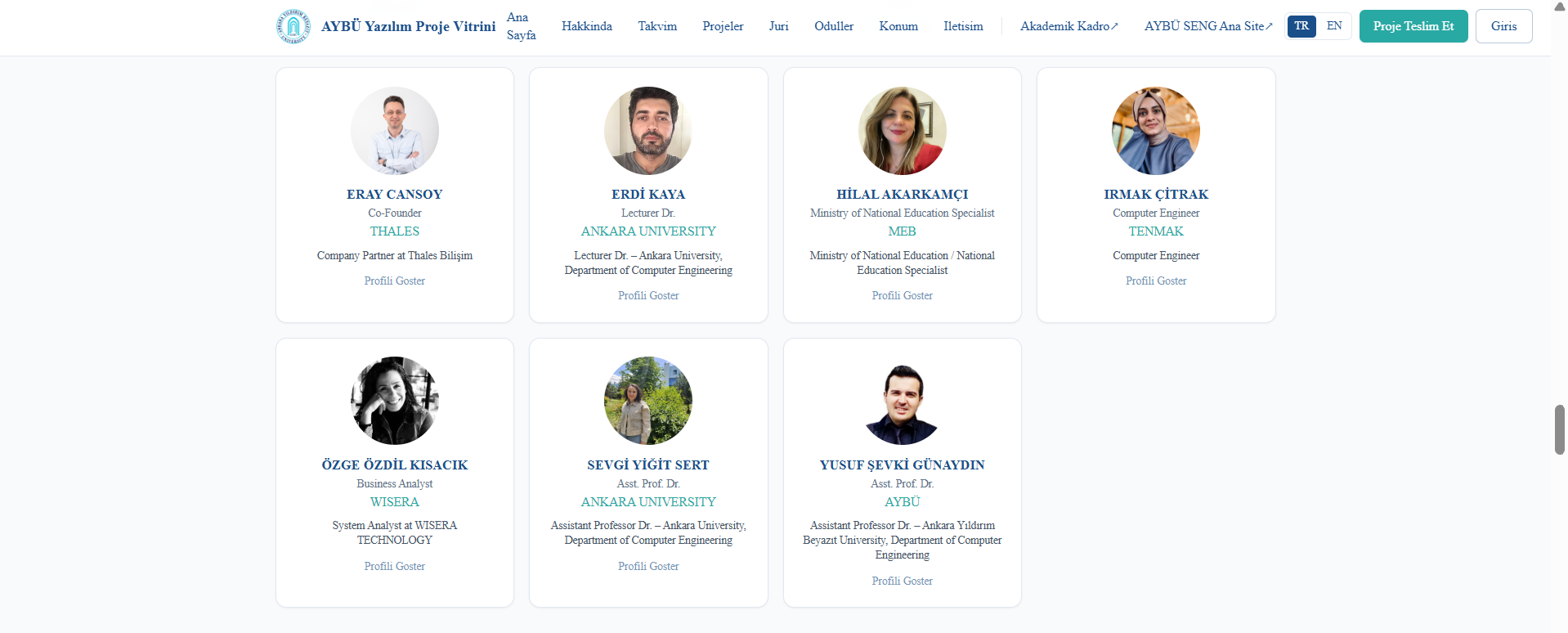The width and height of the screenshot is (1568, 633).
Task: Click Hilal Akarkamçı's profile photo
Action: [903, 131]
